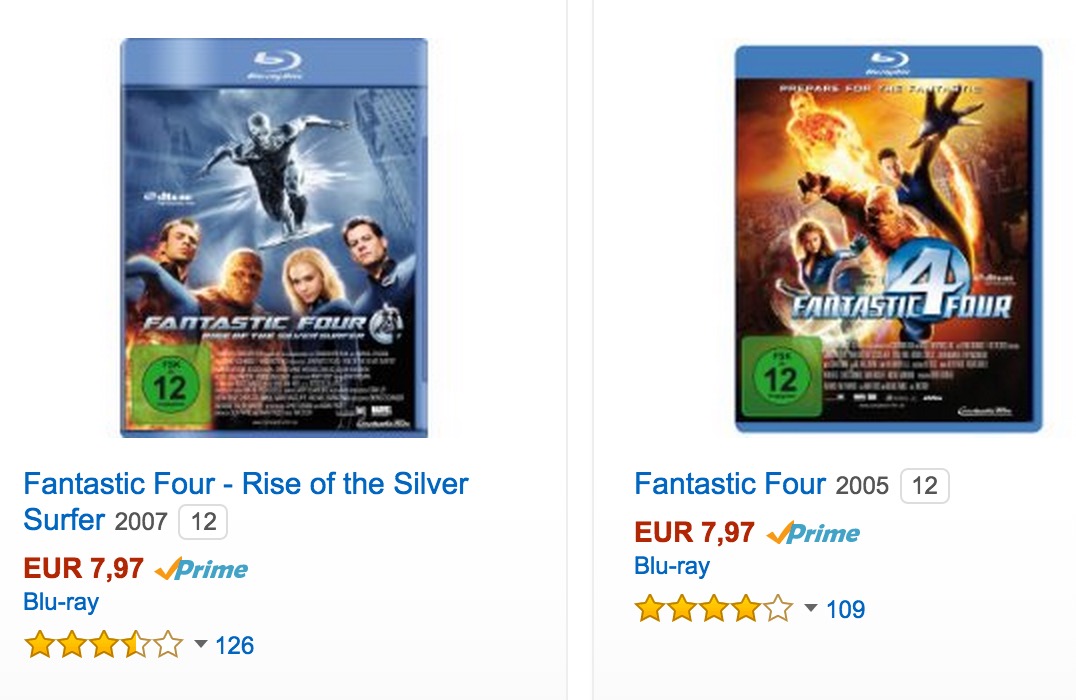Open Fantastic Four - Rise of the Silver Surfer title
1076x700 pixels.
tap(245, 485)
